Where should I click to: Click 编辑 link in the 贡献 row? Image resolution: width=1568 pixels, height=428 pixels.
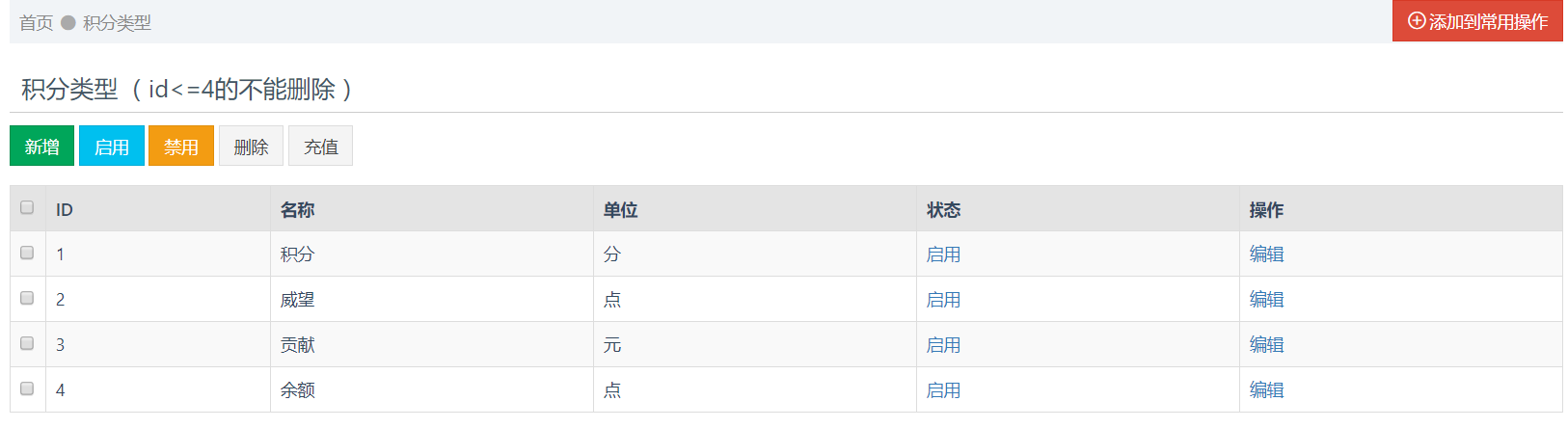[x=1266, y=344]
